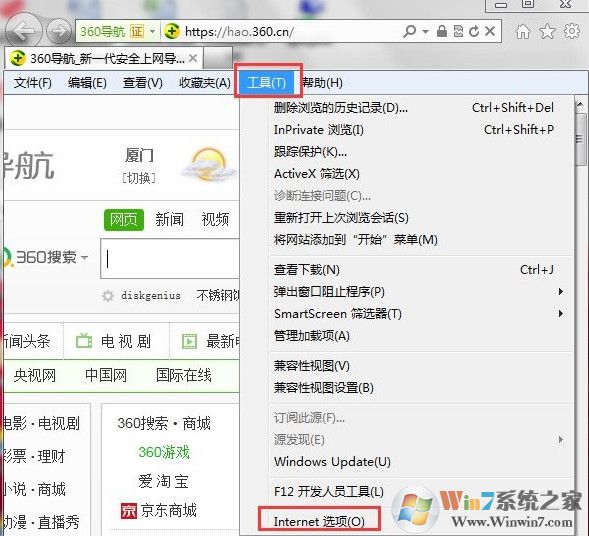Expand the 360导航 certificate dropdown arrow
Viewport: 589px width, 536px height.
tap(153, 31)
